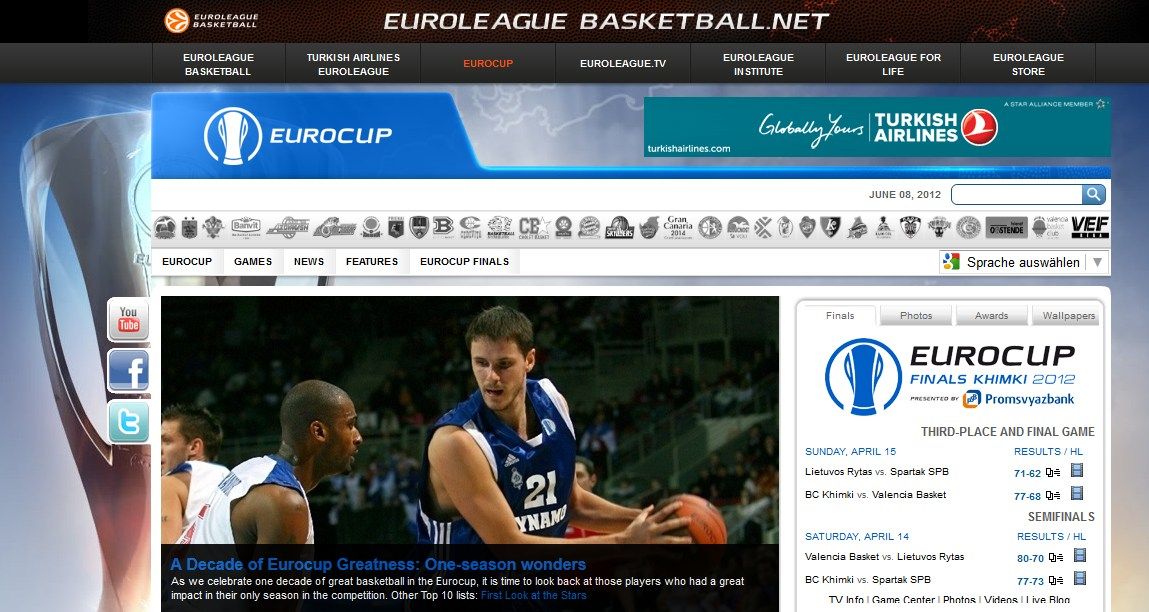Open the Facebook social icon
The width and height of the screenshot is (1149, 612).
[128, 371]
